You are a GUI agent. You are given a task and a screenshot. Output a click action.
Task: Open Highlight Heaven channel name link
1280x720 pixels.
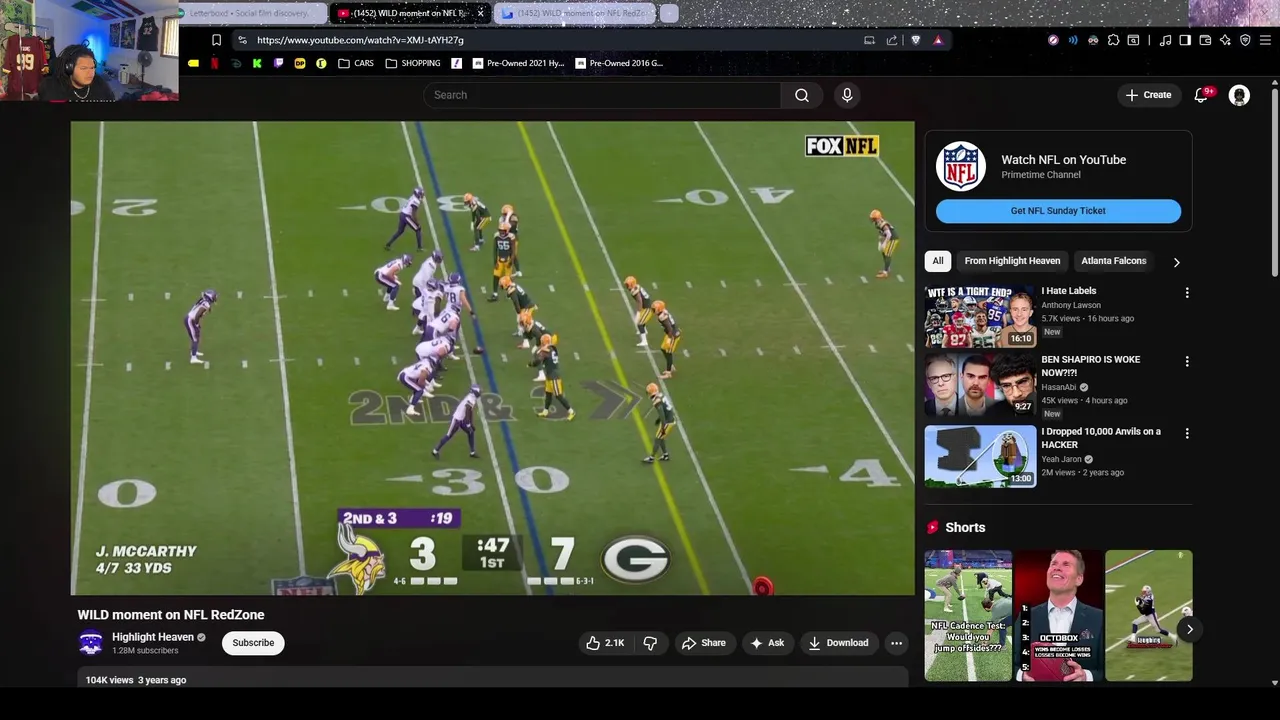pos(153,637)
